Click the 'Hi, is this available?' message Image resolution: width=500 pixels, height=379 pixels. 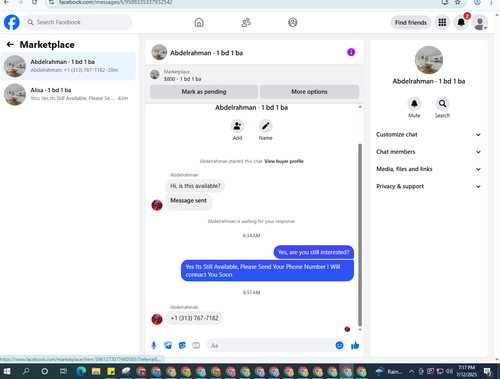click(x=195, y=186)
